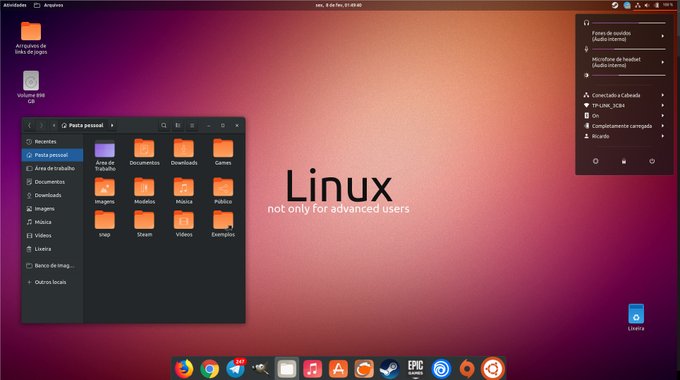Viewport: 680px width, 380px height.
Task: Adjust the screen brightness slider
Action: click(x=629, y=75)
